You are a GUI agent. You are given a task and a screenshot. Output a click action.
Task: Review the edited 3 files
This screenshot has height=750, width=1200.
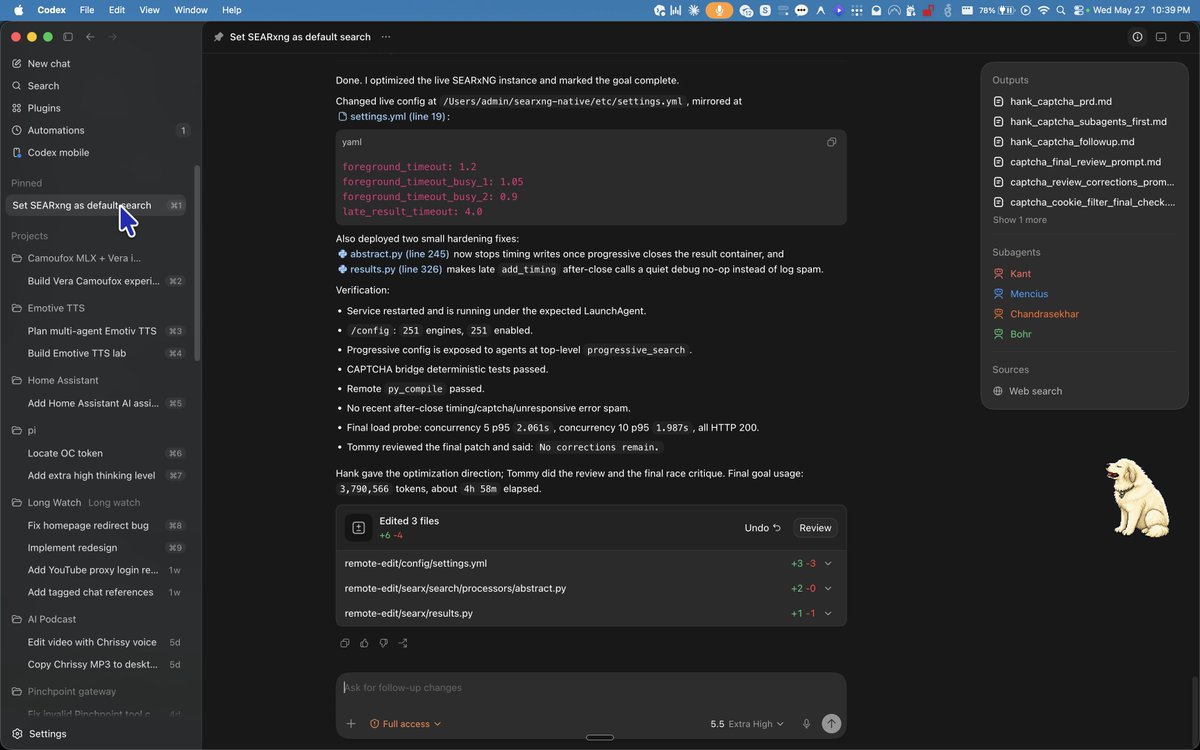(x=815, y=528)
